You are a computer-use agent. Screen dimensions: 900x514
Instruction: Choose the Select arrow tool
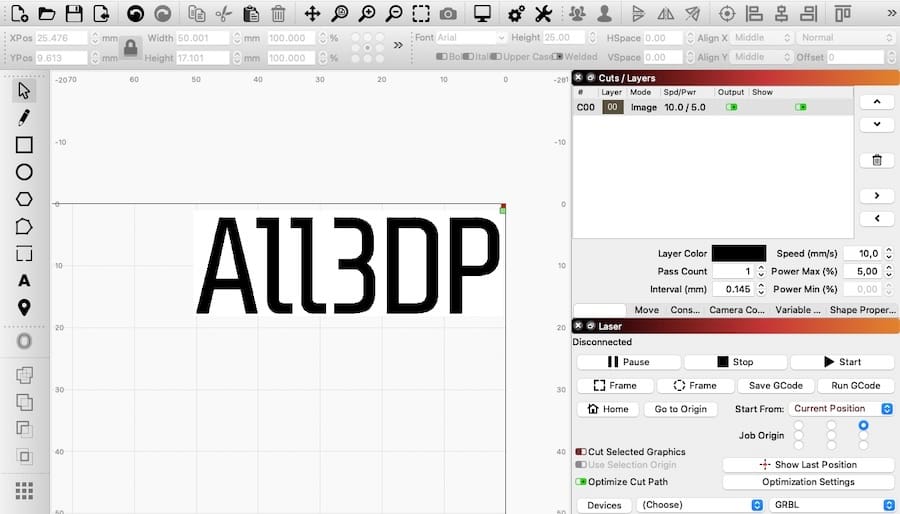(x=24, y=90)
